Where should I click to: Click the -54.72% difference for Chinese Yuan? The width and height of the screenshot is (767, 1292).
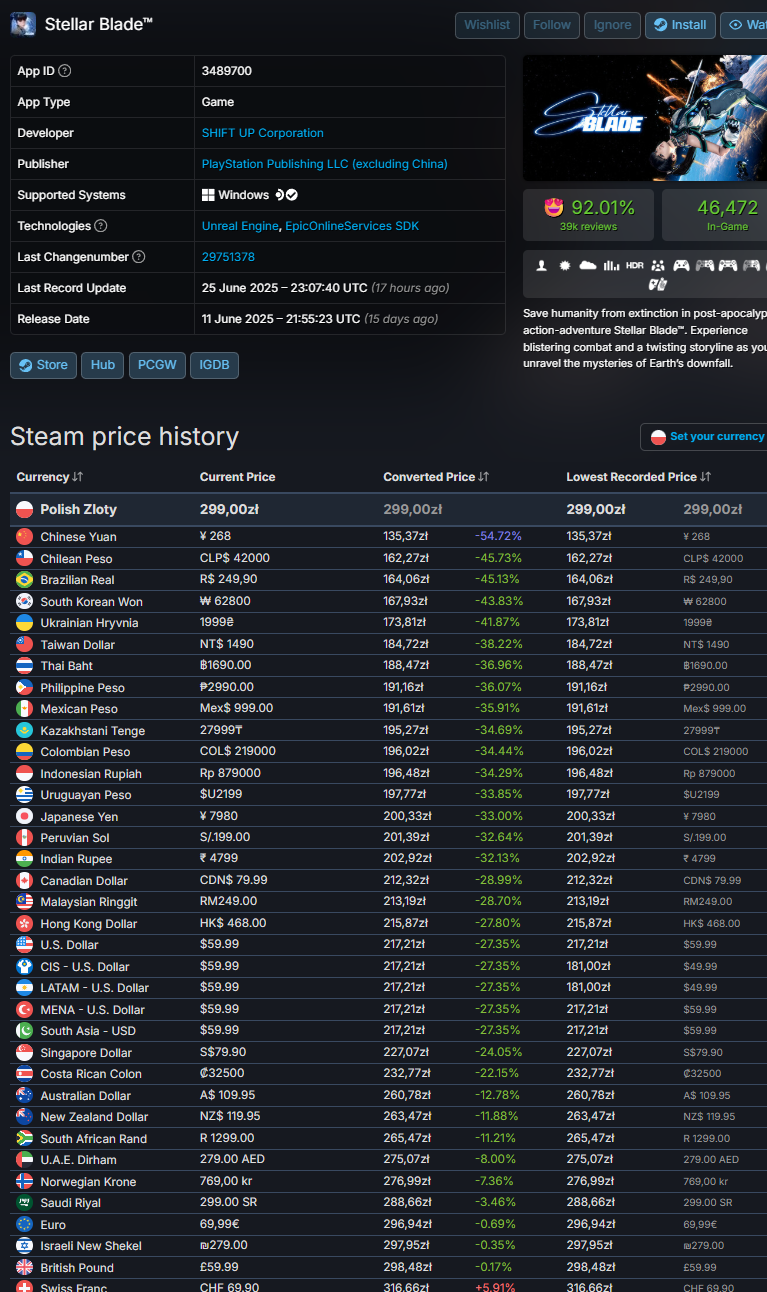498,537
